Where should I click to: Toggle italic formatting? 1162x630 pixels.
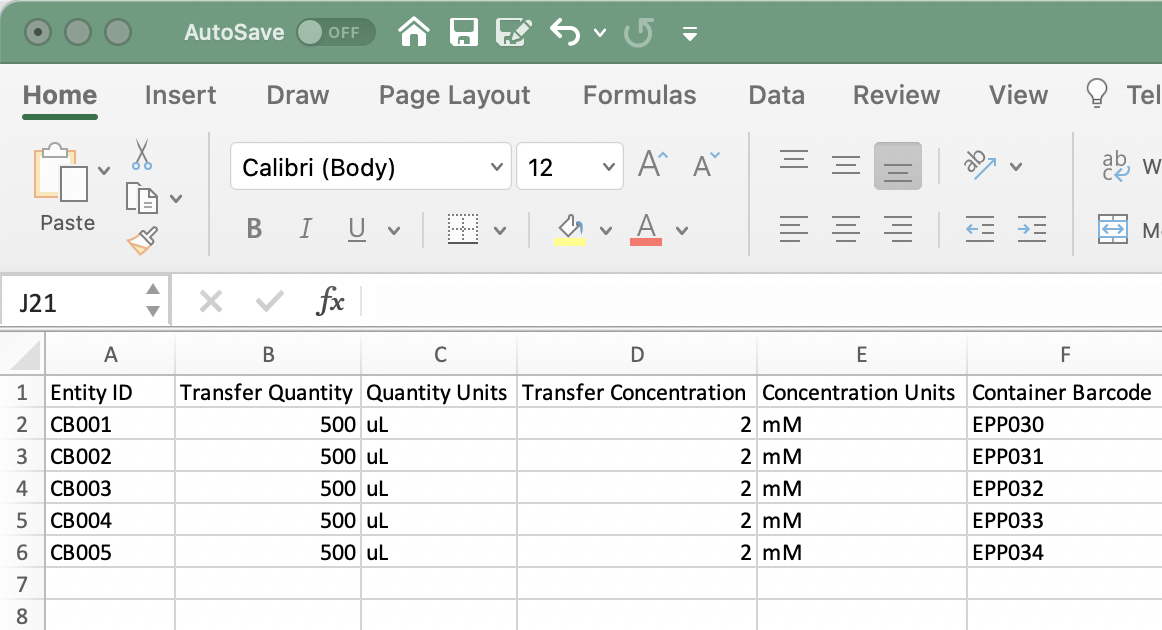coord(305,229)
